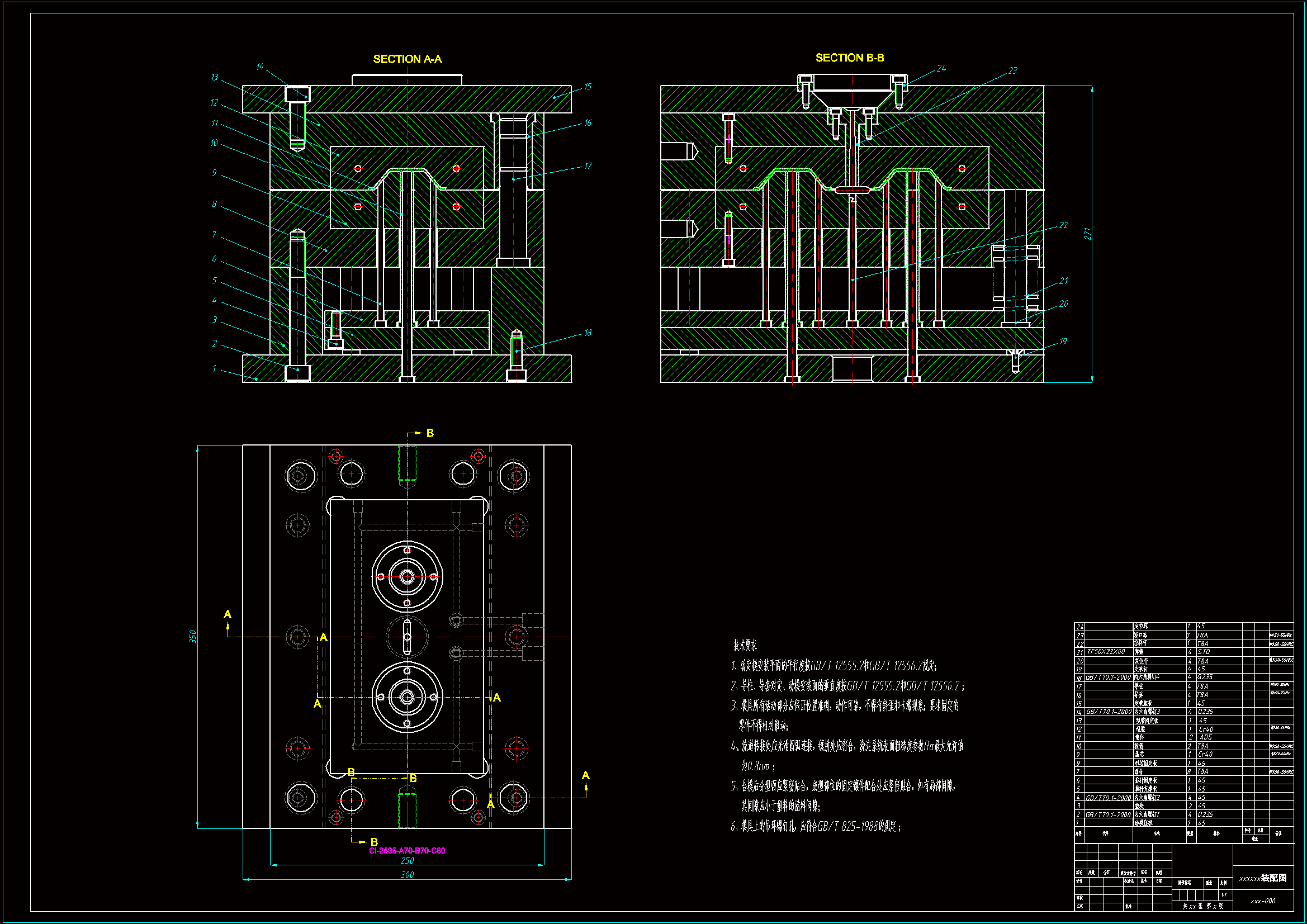Select balloon number 22 in Section B-B
1307x924 pixels.
(1063, 225)
